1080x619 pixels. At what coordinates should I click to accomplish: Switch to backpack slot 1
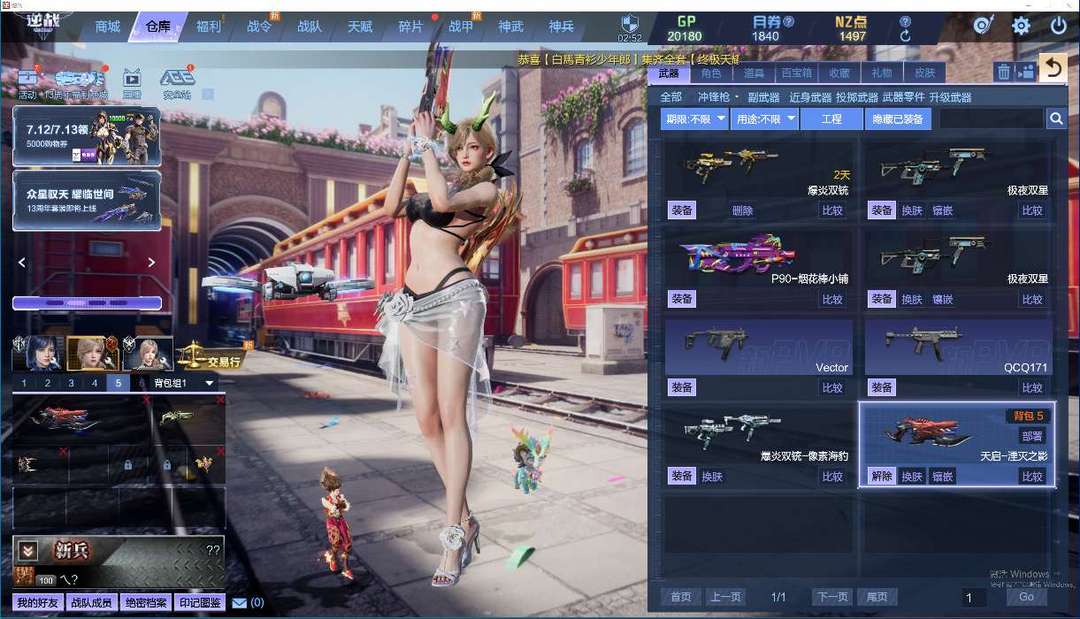point(24,383)
